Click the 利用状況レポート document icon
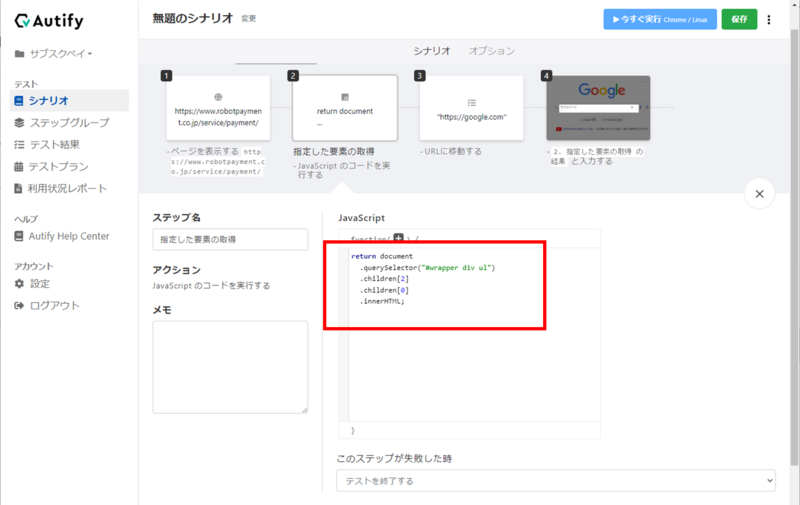The width and height of the screenshot is (800, 505). click(x=18, y=188)
